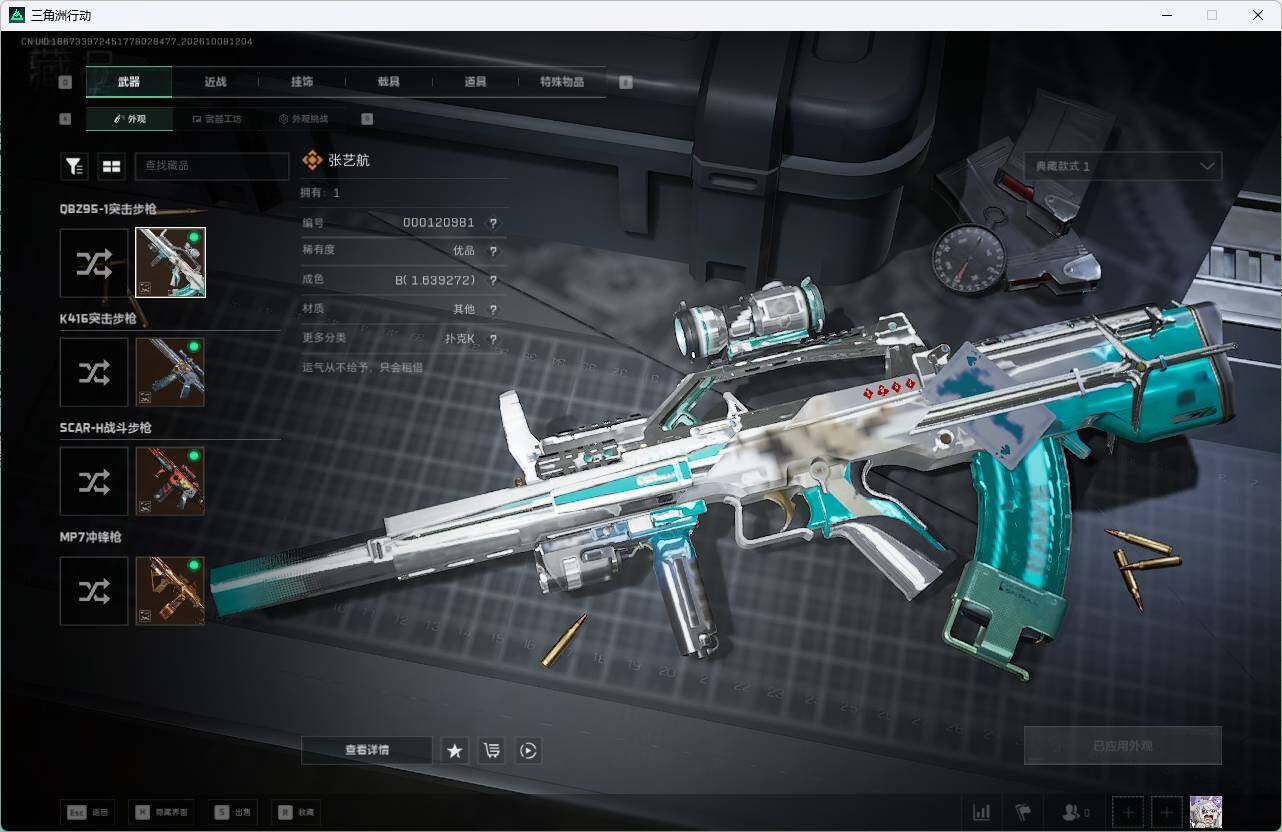Show help for 稀有度 row

493,251
